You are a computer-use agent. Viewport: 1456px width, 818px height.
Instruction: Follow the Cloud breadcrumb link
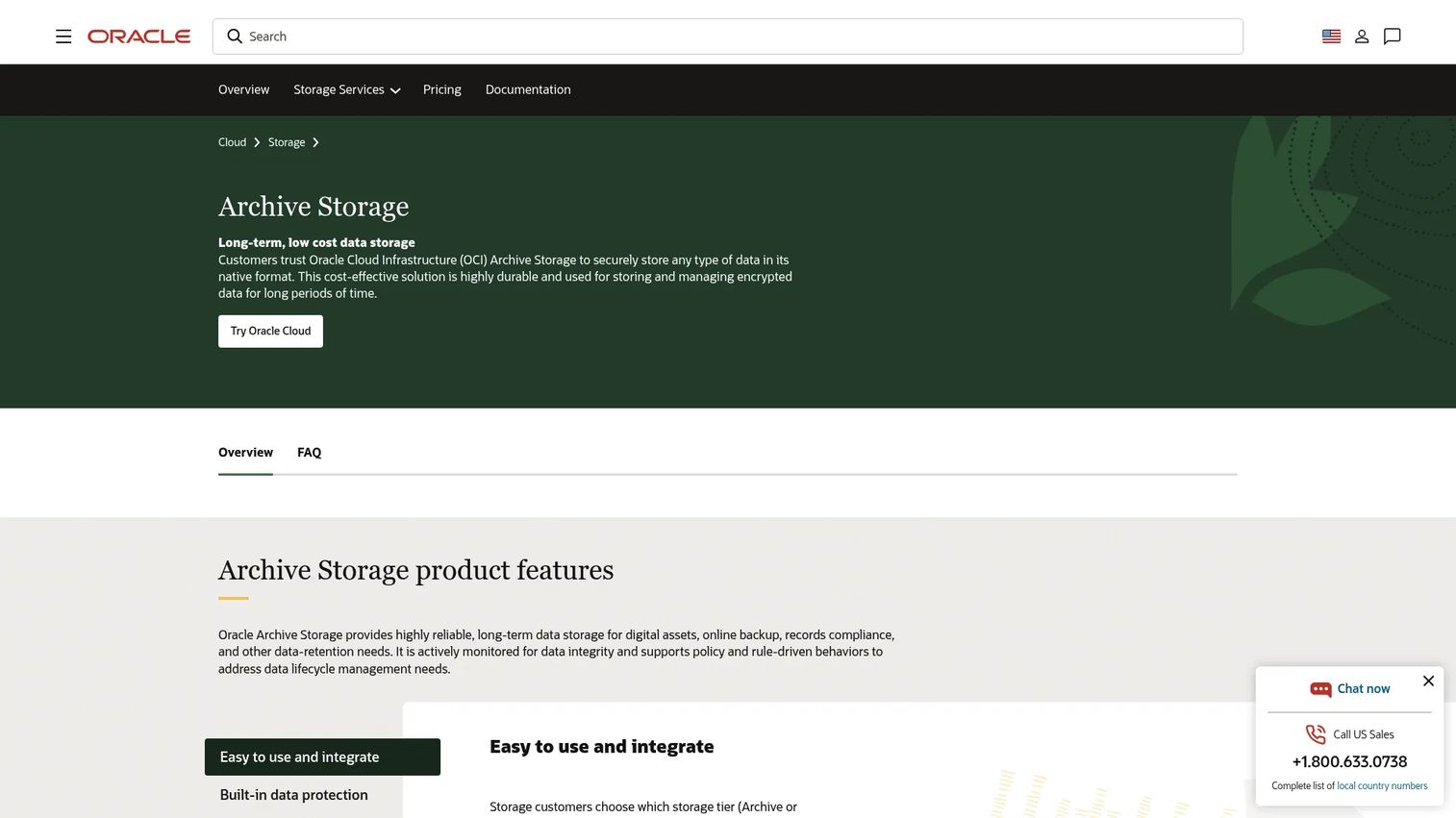click(232, 142)
